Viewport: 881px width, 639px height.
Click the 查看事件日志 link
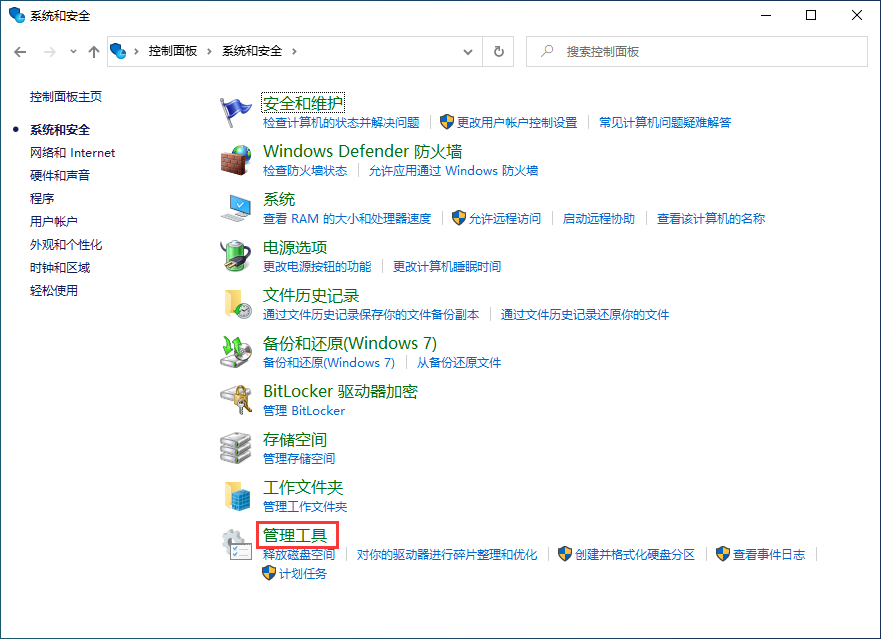click(768, 554)
